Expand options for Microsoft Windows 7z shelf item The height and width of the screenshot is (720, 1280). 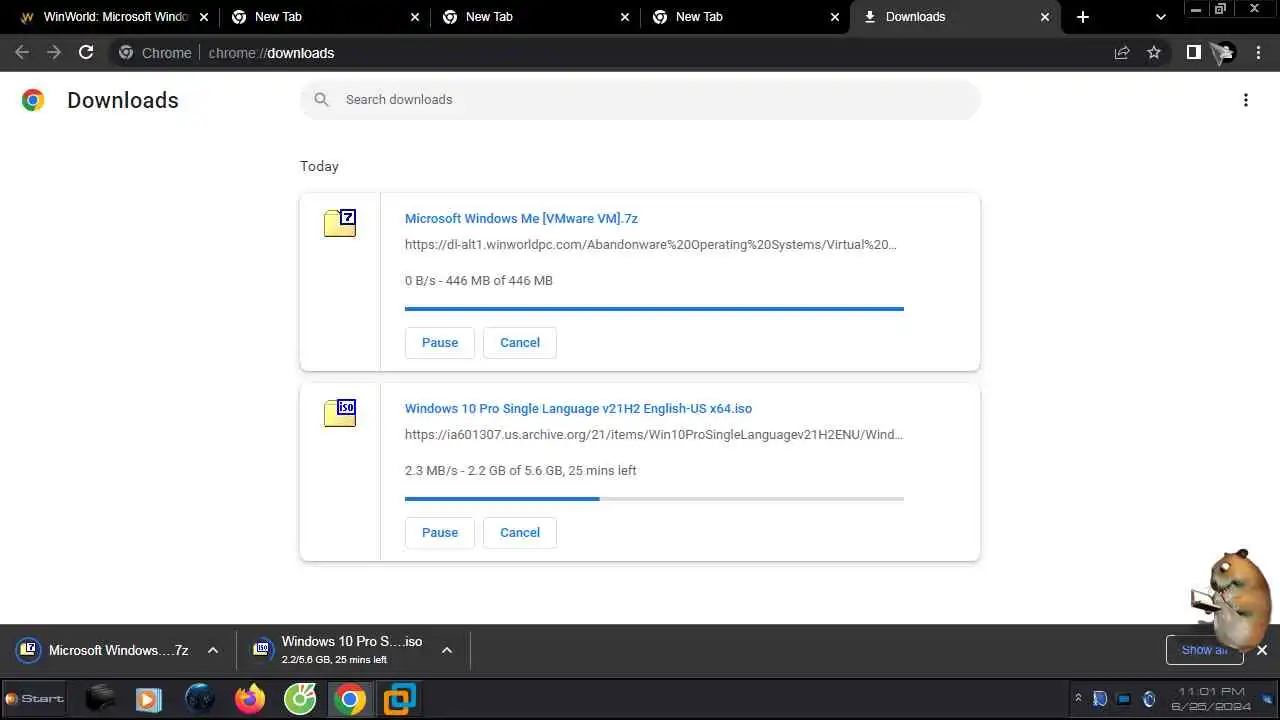coord(213,650)
